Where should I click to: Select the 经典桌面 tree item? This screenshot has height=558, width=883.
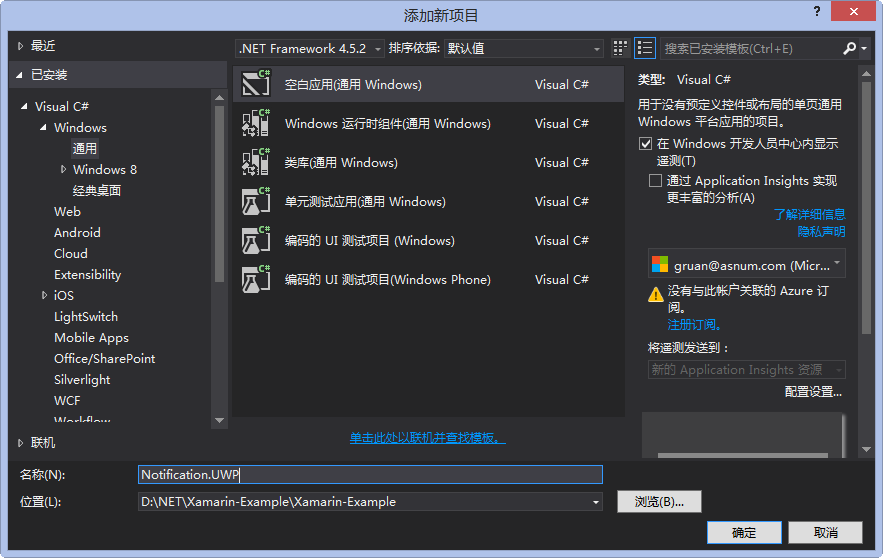(x=96, y=190)
